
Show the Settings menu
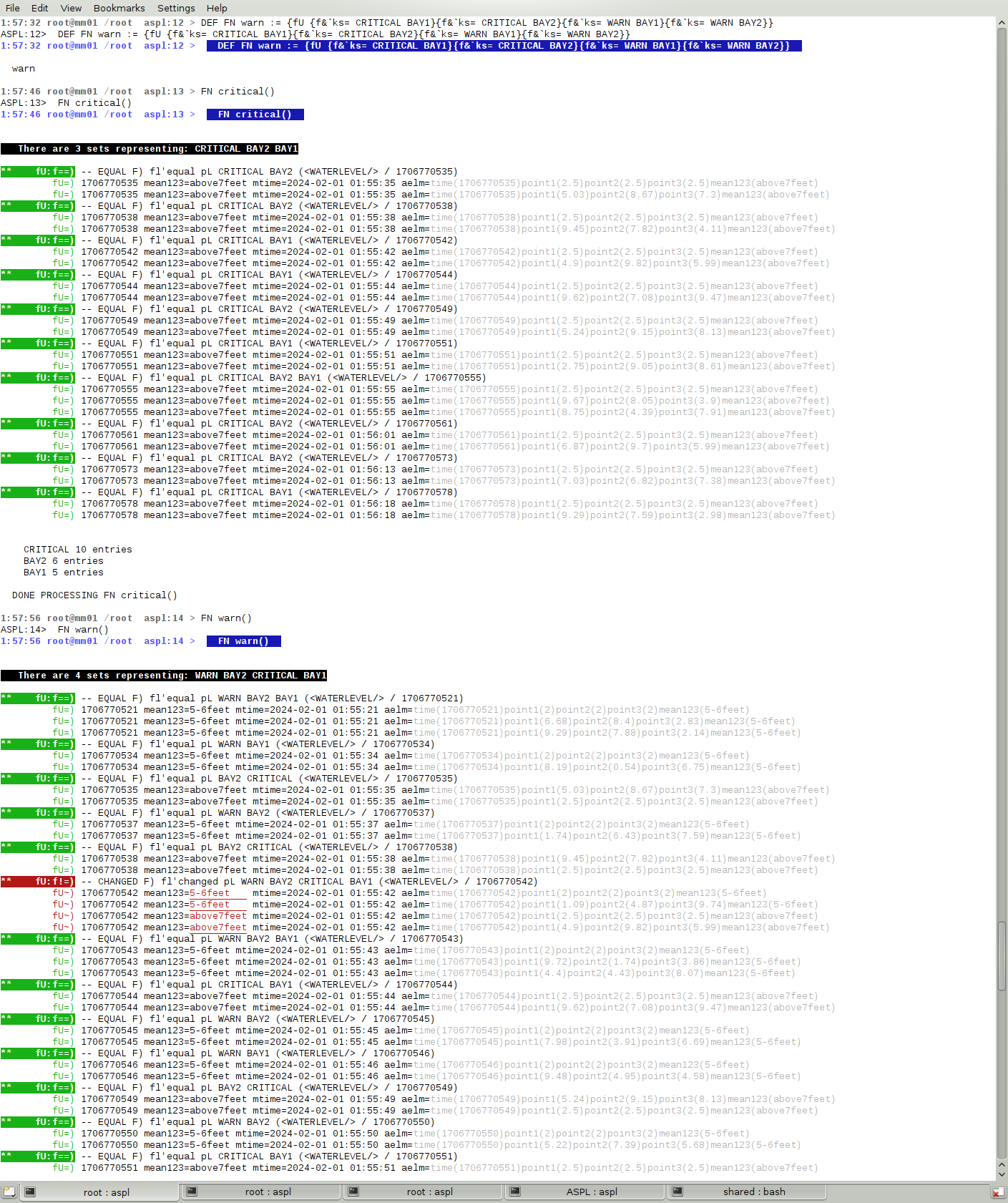(176, 8)
